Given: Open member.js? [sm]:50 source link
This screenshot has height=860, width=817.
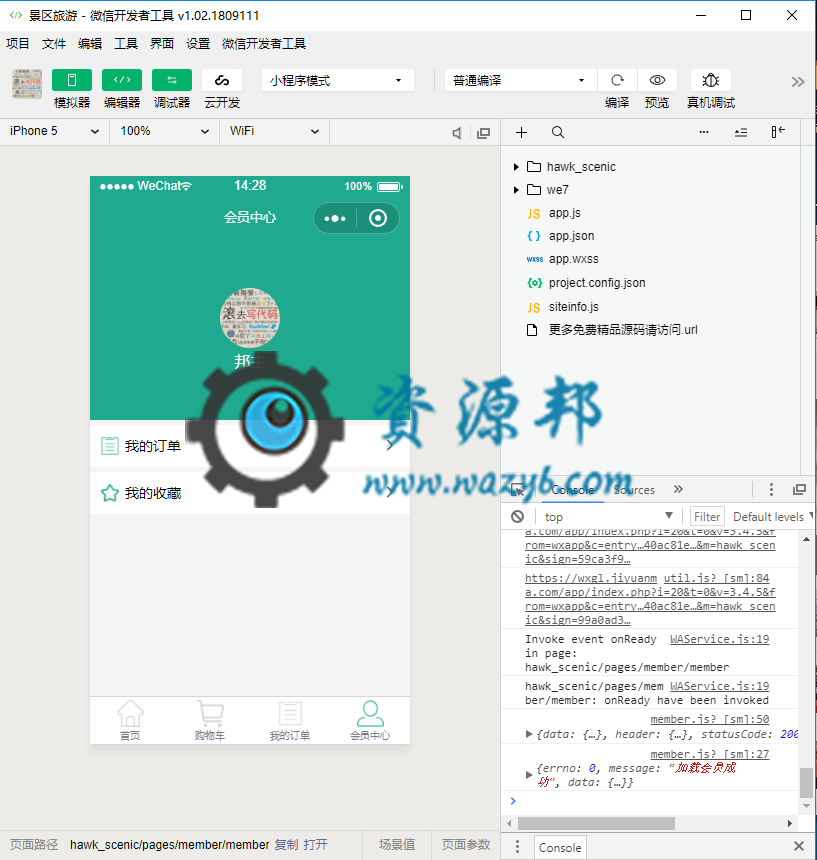Looking at the screenshot, I should coord(710,719).
